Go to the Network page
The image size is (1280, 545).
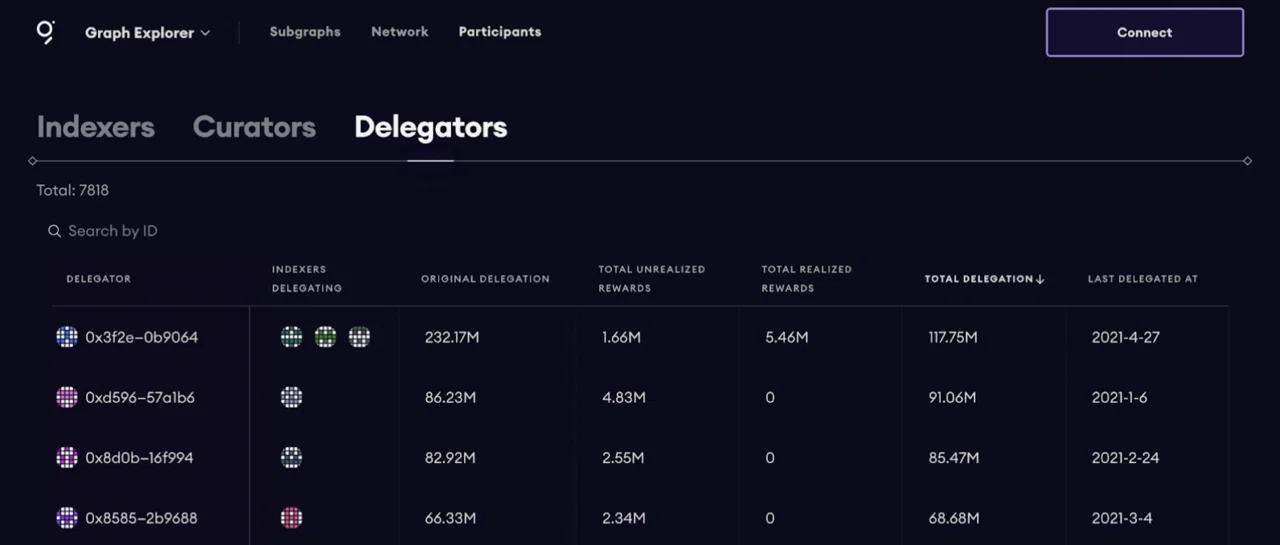400,32
